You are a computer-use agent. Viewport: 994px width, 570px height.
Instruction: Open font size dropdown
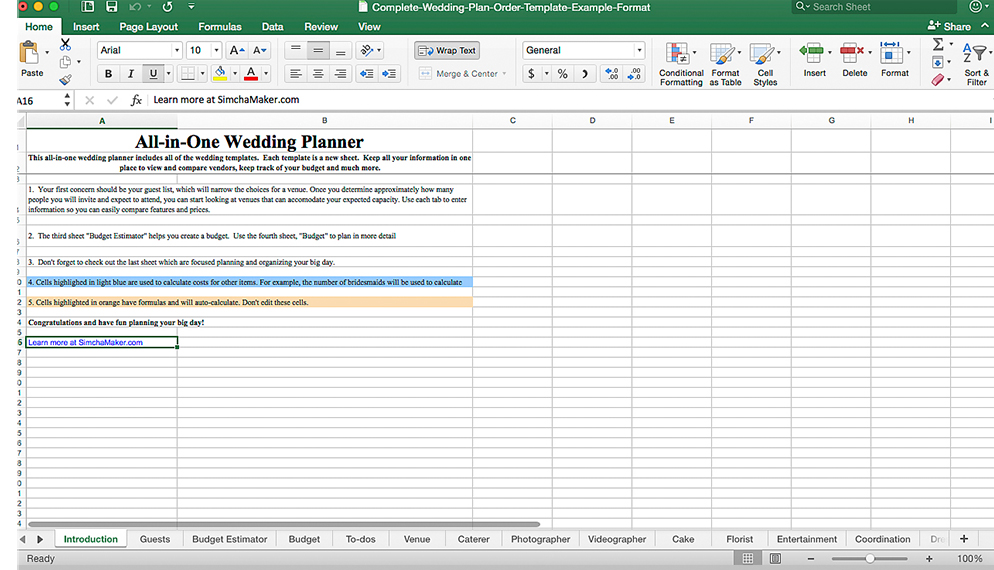(216, 50)
